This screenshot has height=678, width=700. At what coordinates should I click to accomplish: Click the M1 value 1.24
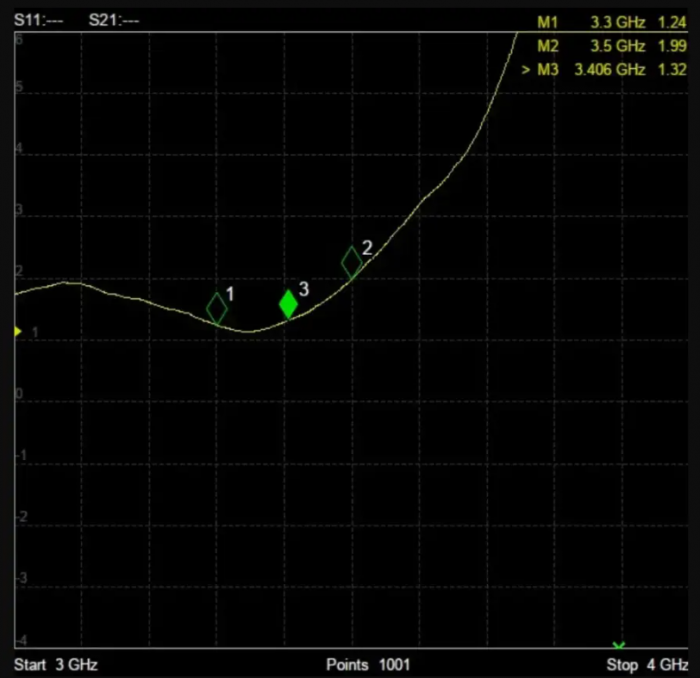[672, 22]
